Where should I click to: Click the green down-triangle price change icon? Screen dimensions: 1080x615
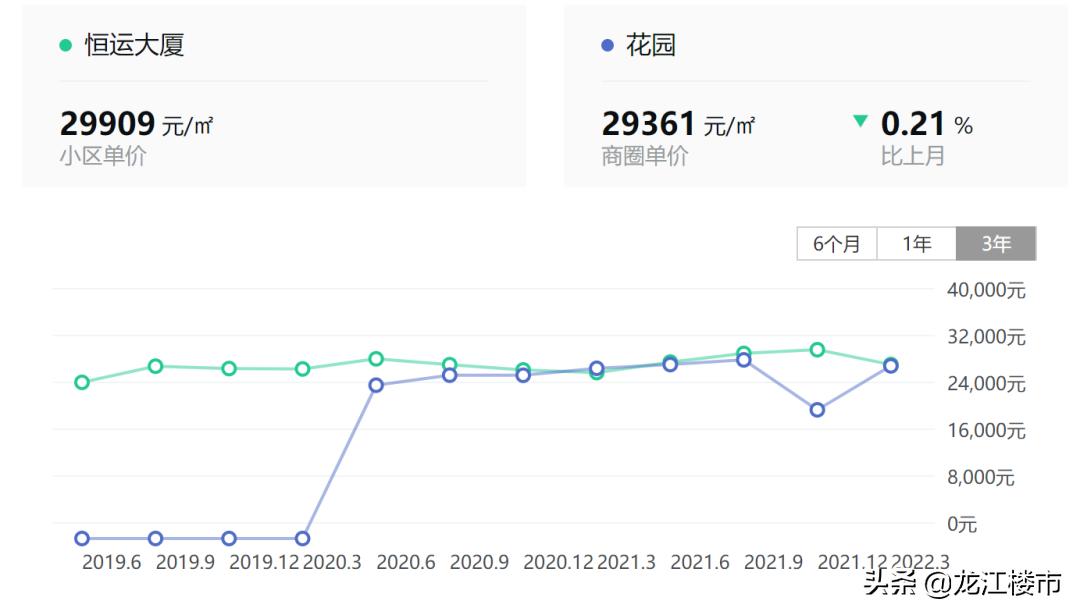[x=860, y=122]
